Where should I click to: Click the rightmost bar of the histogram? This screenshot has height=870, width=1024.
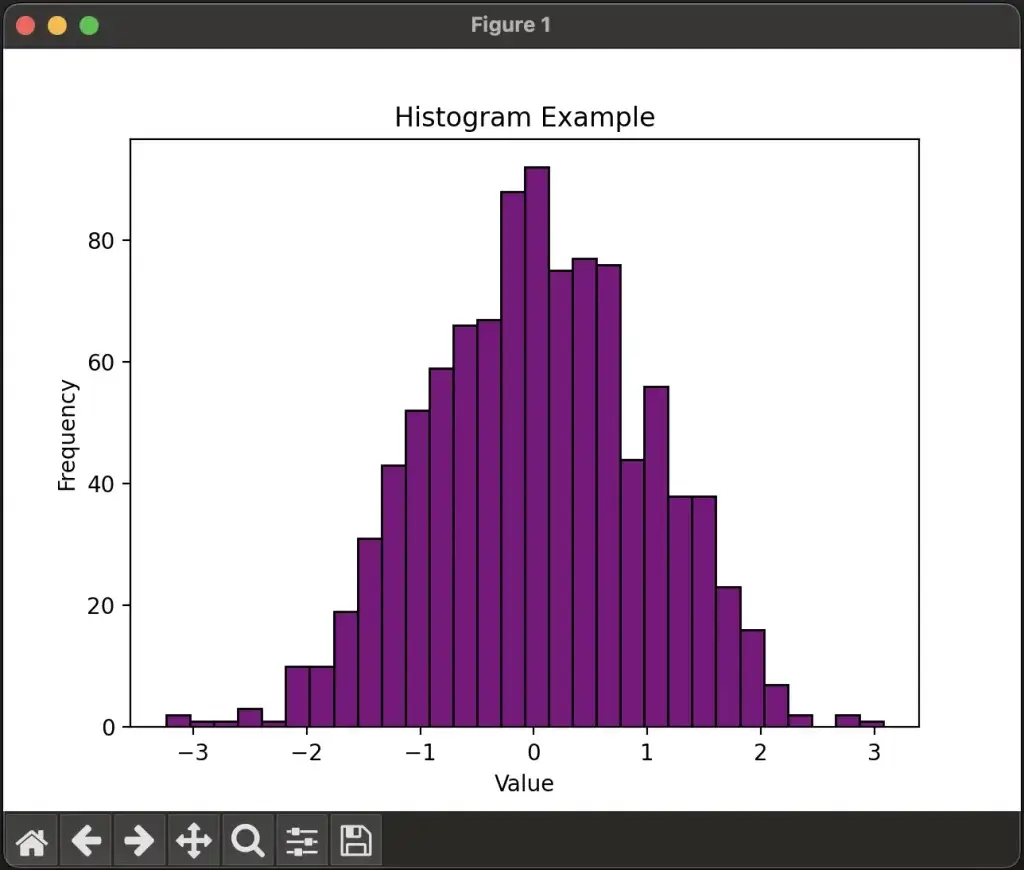point(872,723)
